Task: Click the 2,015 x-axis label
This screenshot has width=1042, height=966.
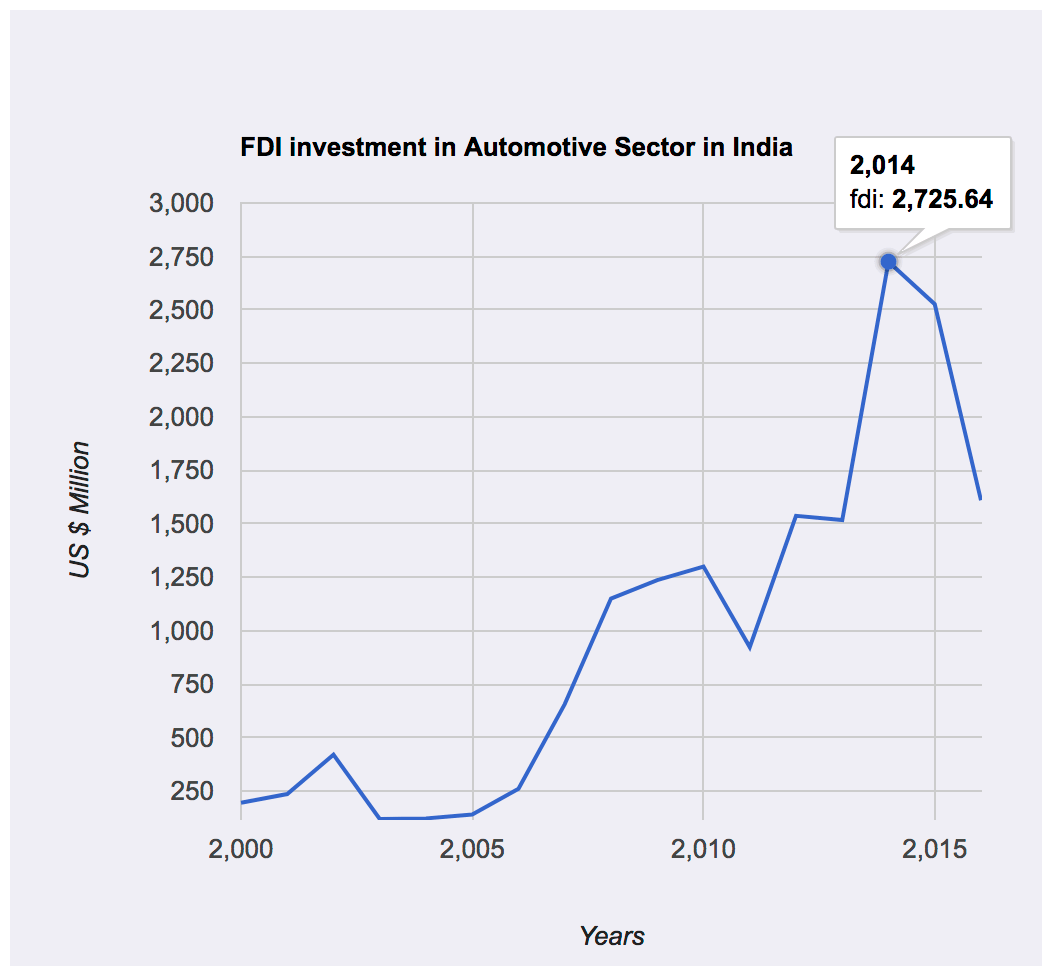Action: point(934,850)
